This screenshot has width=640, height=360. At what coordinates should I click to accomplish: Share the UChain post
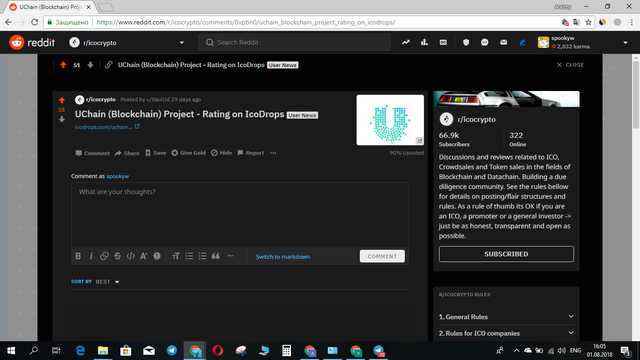coord(127,153)
